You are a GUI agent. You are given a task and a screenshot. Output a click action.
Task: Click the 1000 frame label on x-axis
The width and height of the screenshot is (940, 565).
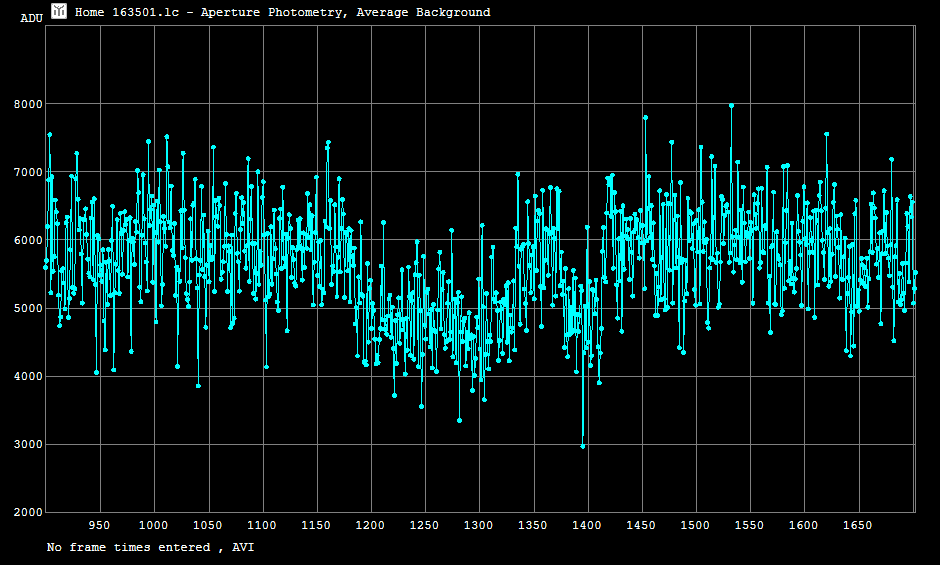pos(153,525)
